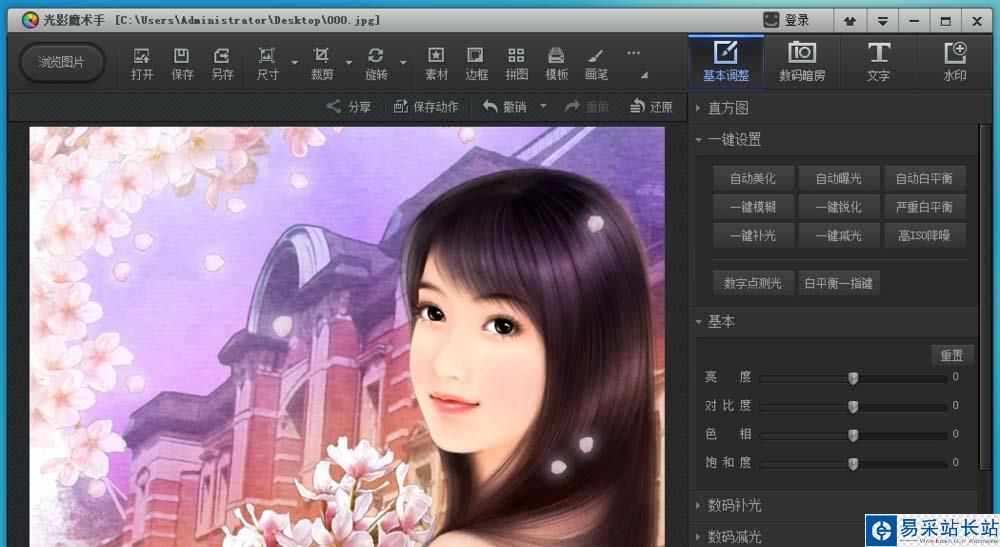Click the 数字点测光 button
The width and height of the screenshot is (1000, 547).
tap(753, 283)
